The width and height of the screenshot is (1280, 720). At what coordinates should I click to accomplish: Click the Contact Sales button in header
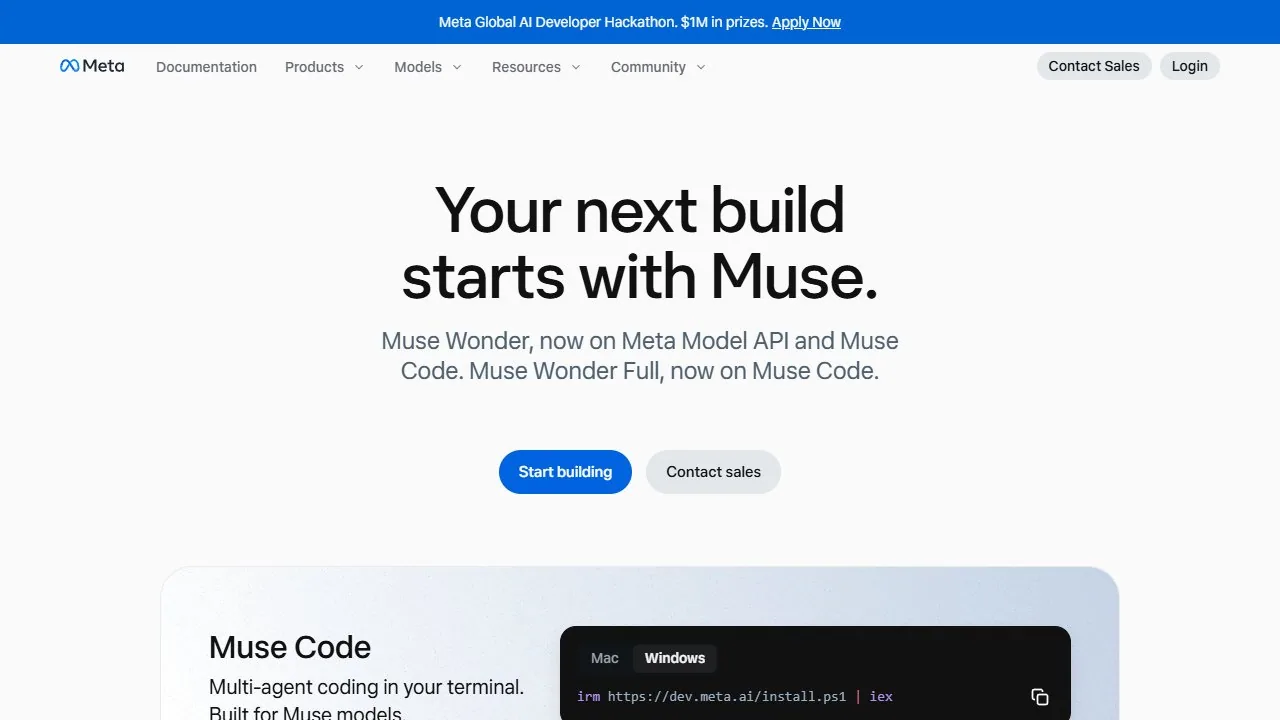pos(1094,66)
